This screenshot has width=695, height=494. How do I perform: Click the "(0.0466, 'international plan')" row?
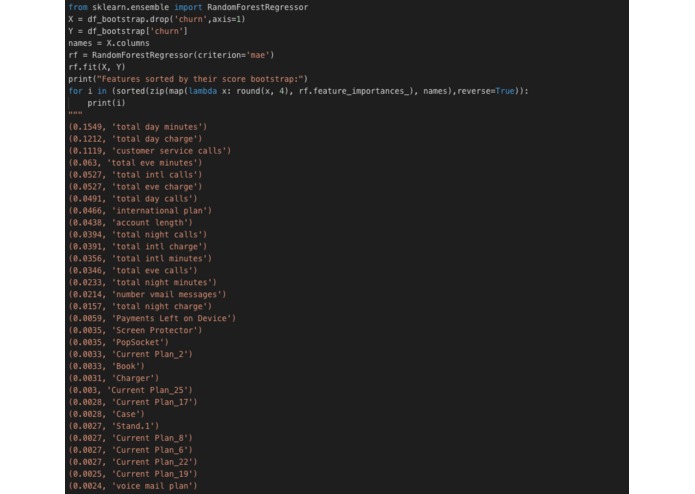[x=140, y=210]
